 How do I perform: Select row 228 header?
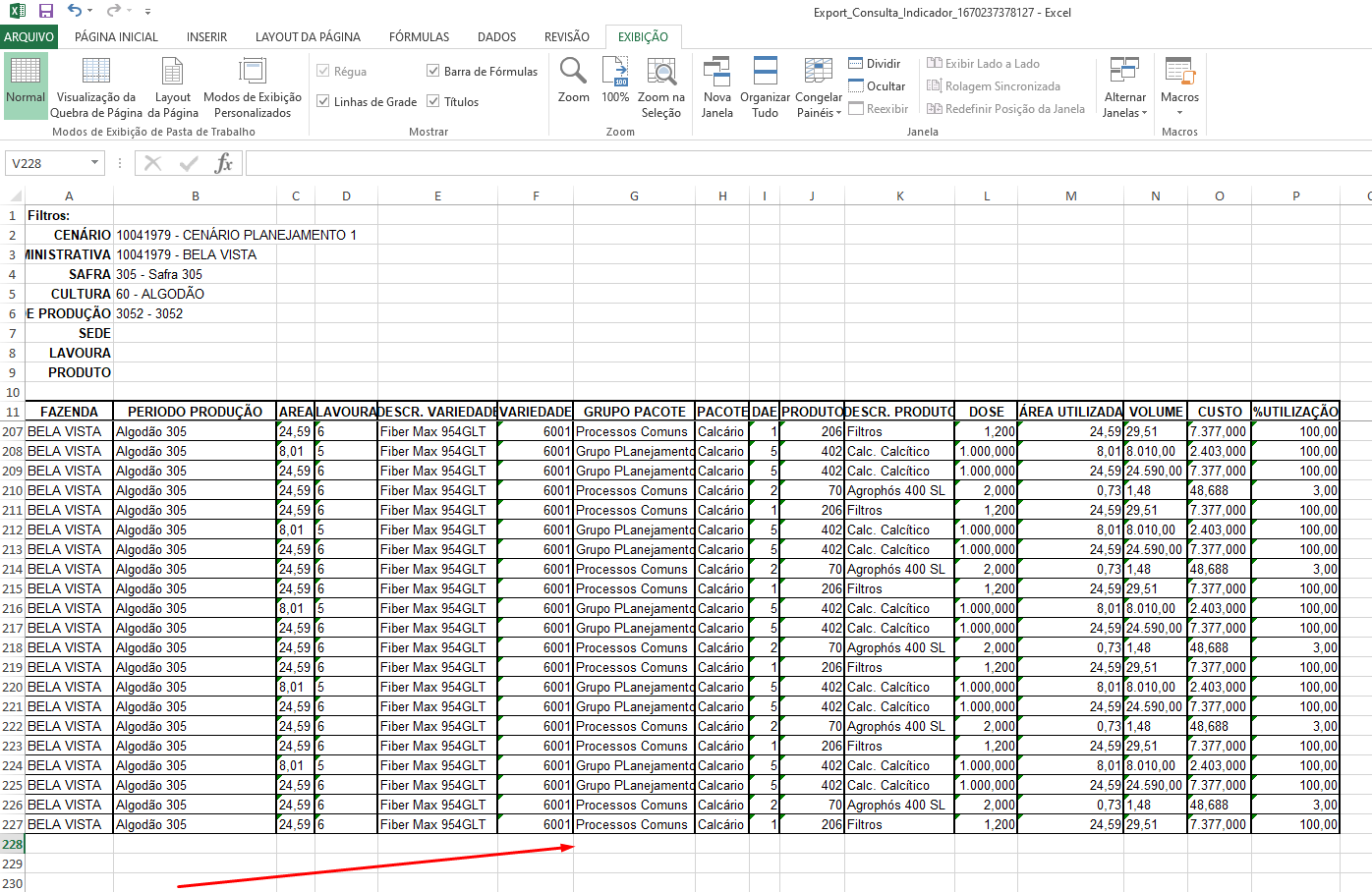pyautogui.click(x=12, y=844)
